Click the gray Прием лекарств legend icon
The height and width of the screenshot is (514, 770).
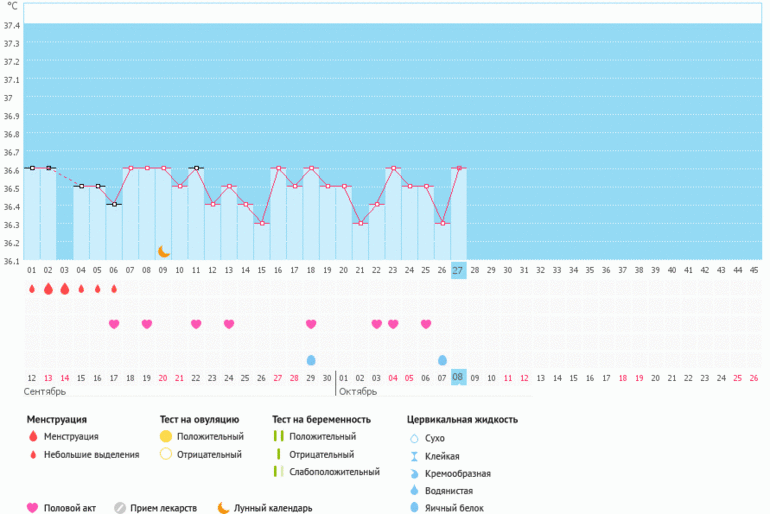click(x=120, y=507)
